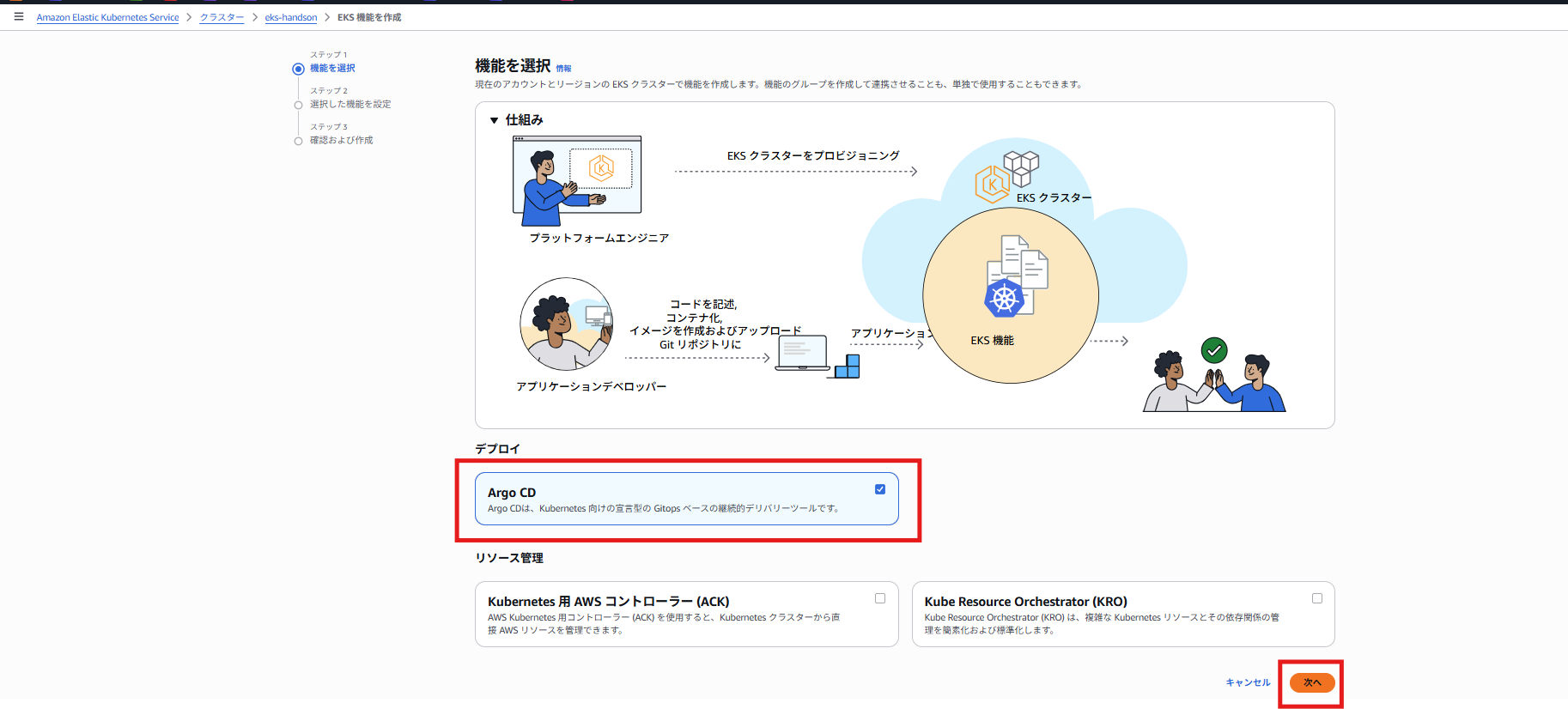Click 選択した機能を設定 step label
This screenshot has height=709, width=1568.
tap(350, 104)
